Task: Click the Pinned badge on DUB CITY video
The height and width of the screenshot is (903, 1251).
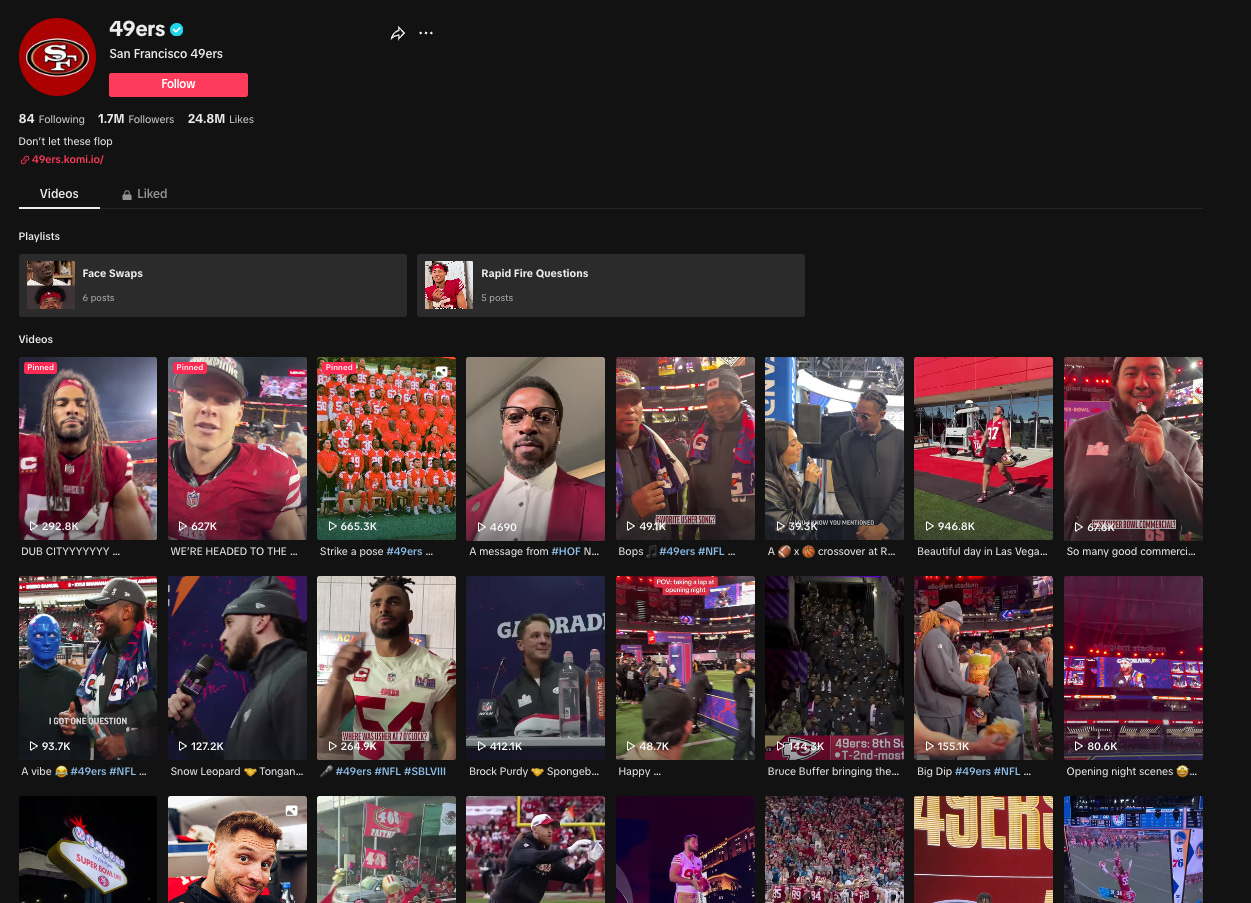Action: pos(41,368)
